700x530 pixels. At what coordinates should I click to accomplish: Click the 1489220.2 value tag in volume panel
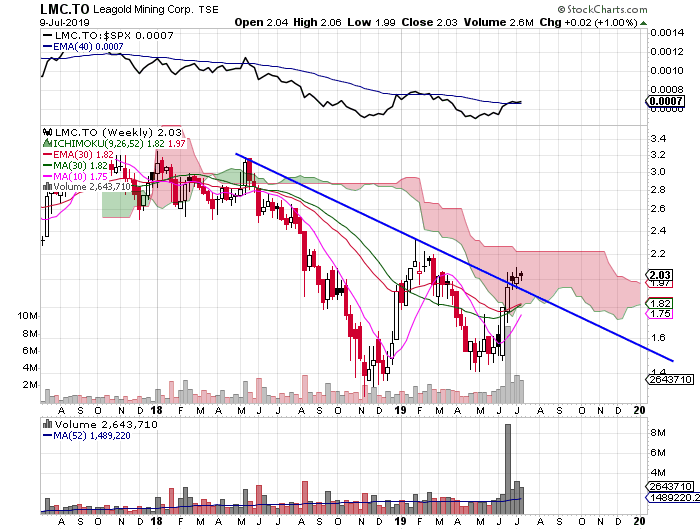point(674,497)
